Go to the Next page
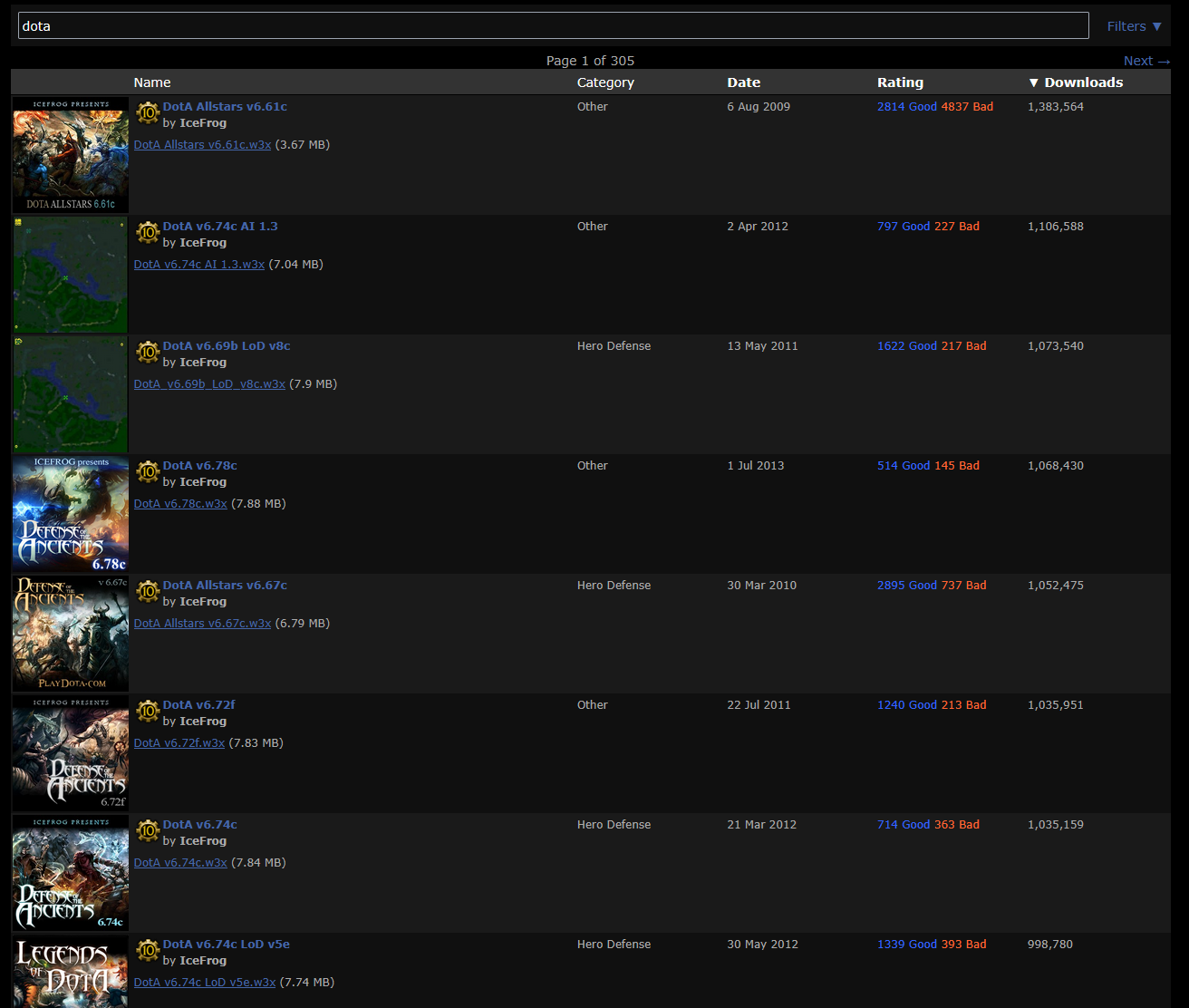 click(1146, 61)
